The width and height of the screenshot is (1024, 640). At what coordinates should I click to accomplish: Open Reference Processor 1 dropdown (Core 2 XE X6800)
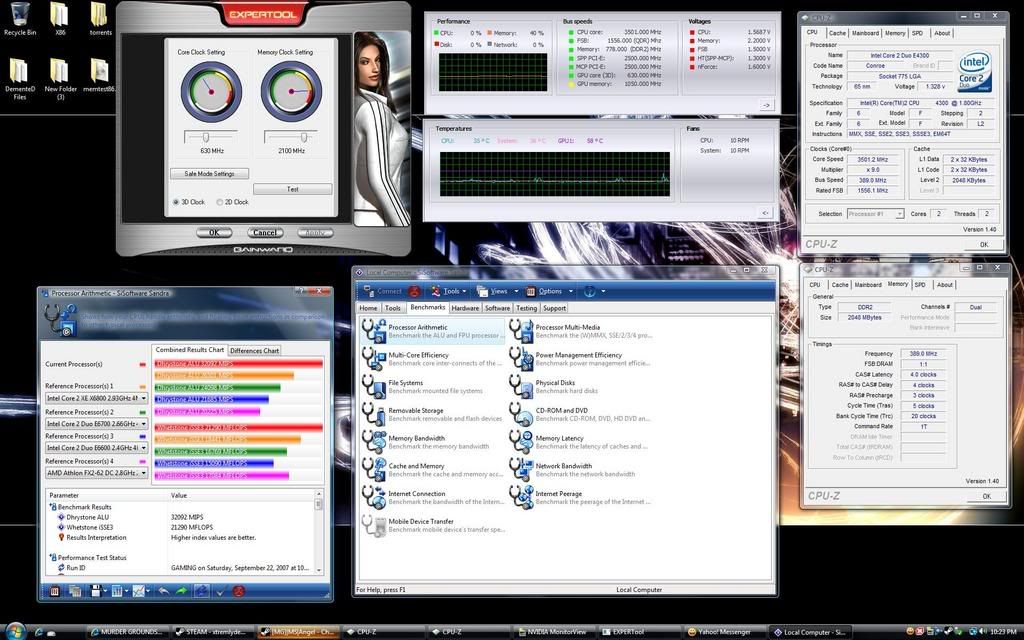pyautogui.click(x=97, y=398)
